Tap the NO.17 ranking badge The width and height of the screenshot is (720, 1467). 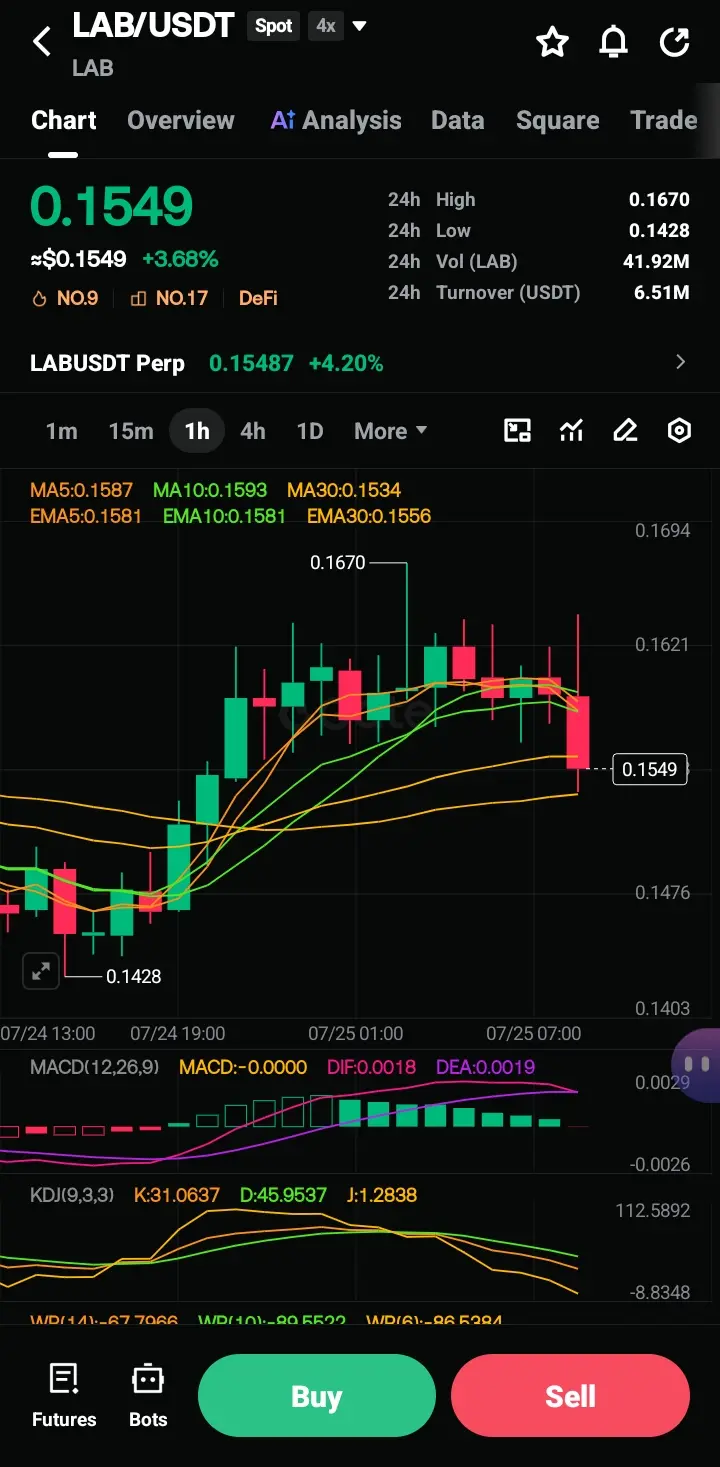(169, 298)
